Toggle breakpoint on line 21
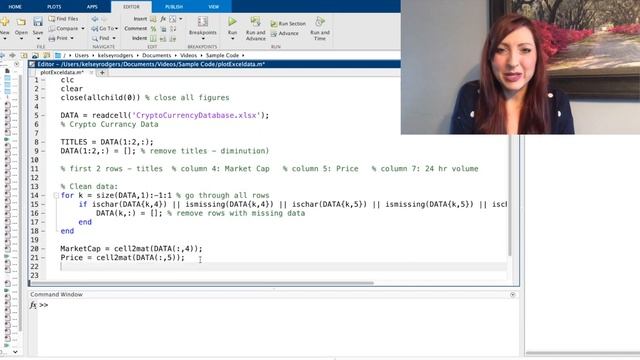Viewport: 640px width, 360px height. (x=43, y=258)
